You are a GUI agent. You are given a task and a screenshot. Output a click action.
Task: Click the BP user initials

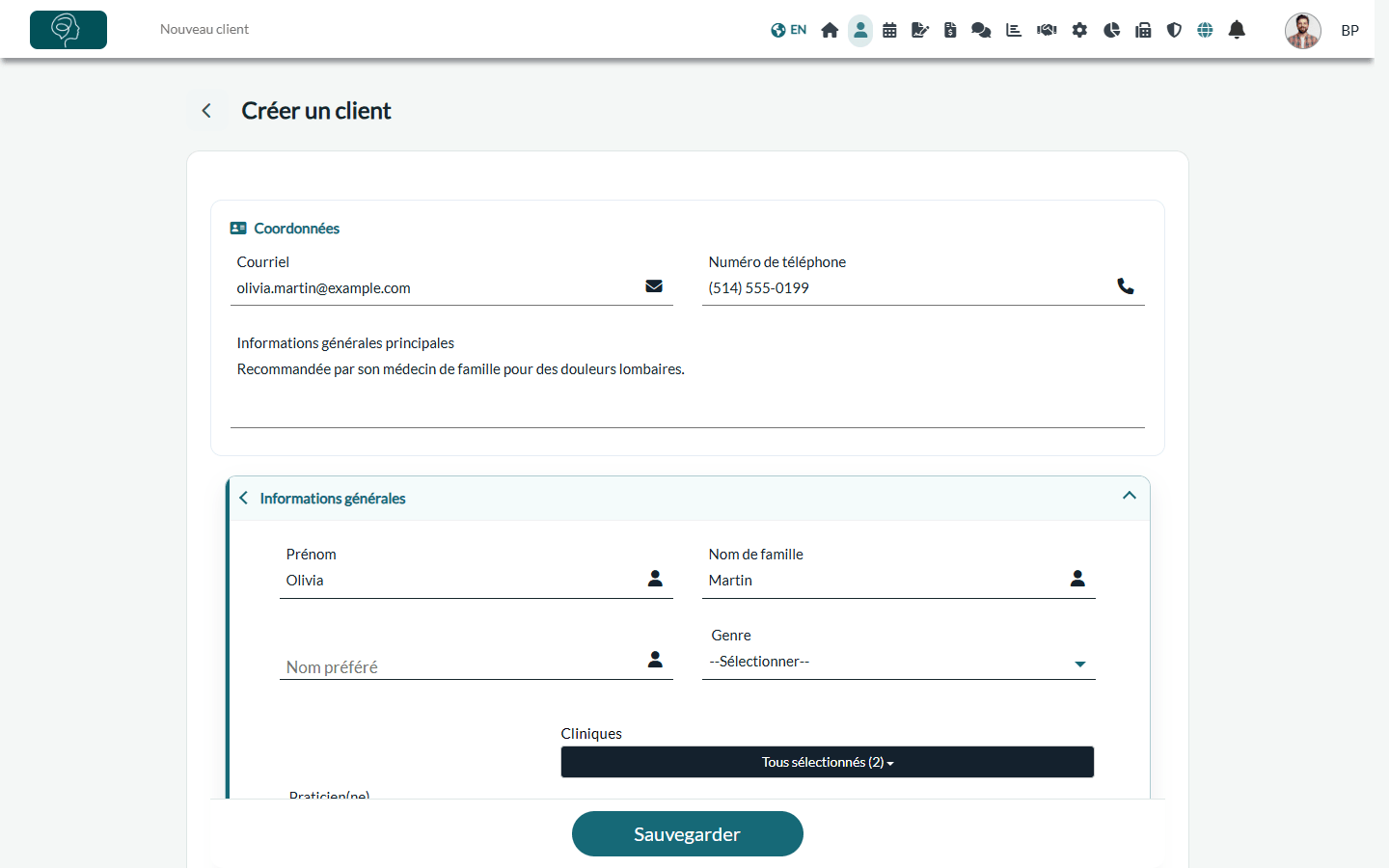[1350, 30]
